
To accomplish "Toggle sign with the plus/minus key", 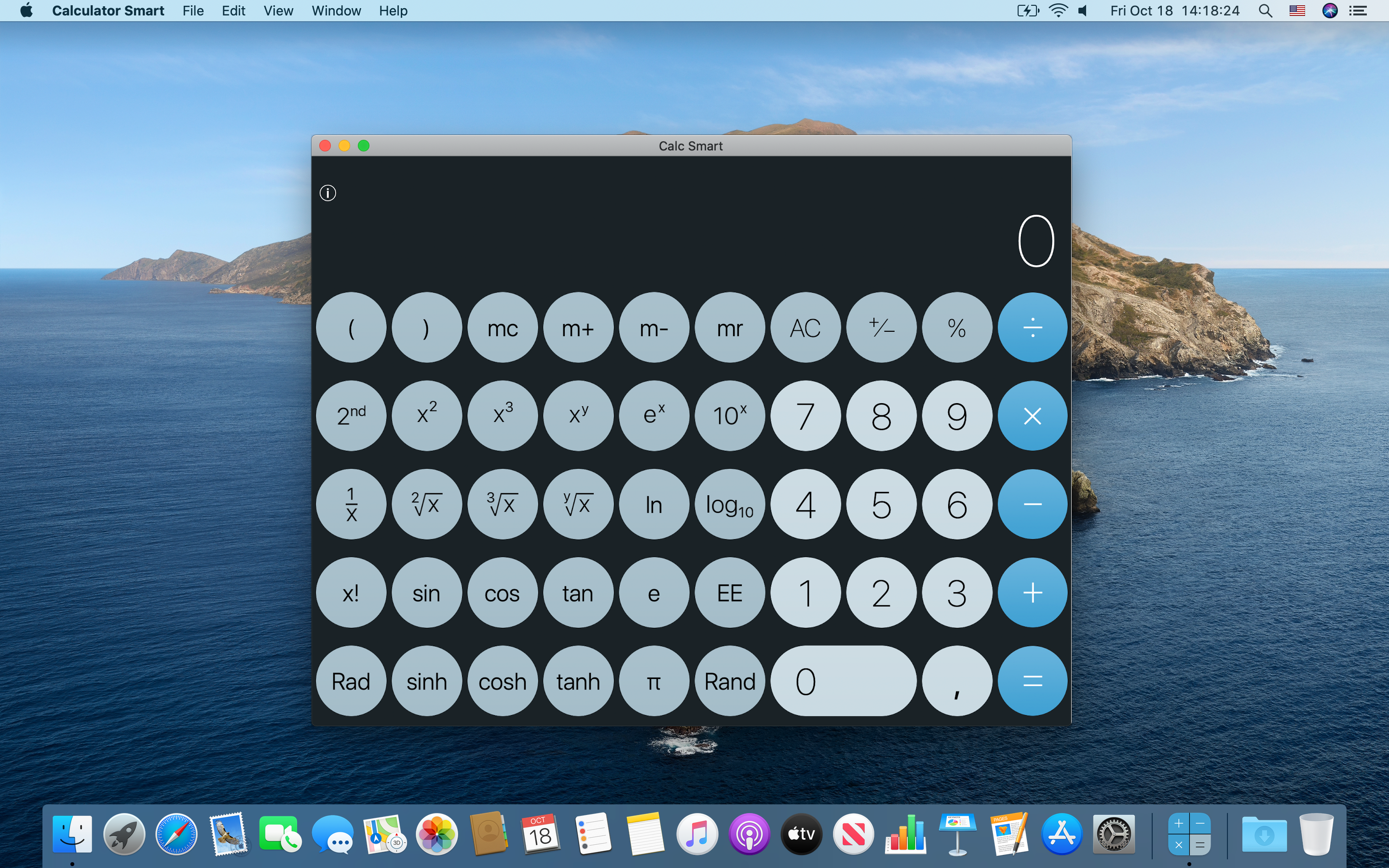I will [x=881, y=328].
